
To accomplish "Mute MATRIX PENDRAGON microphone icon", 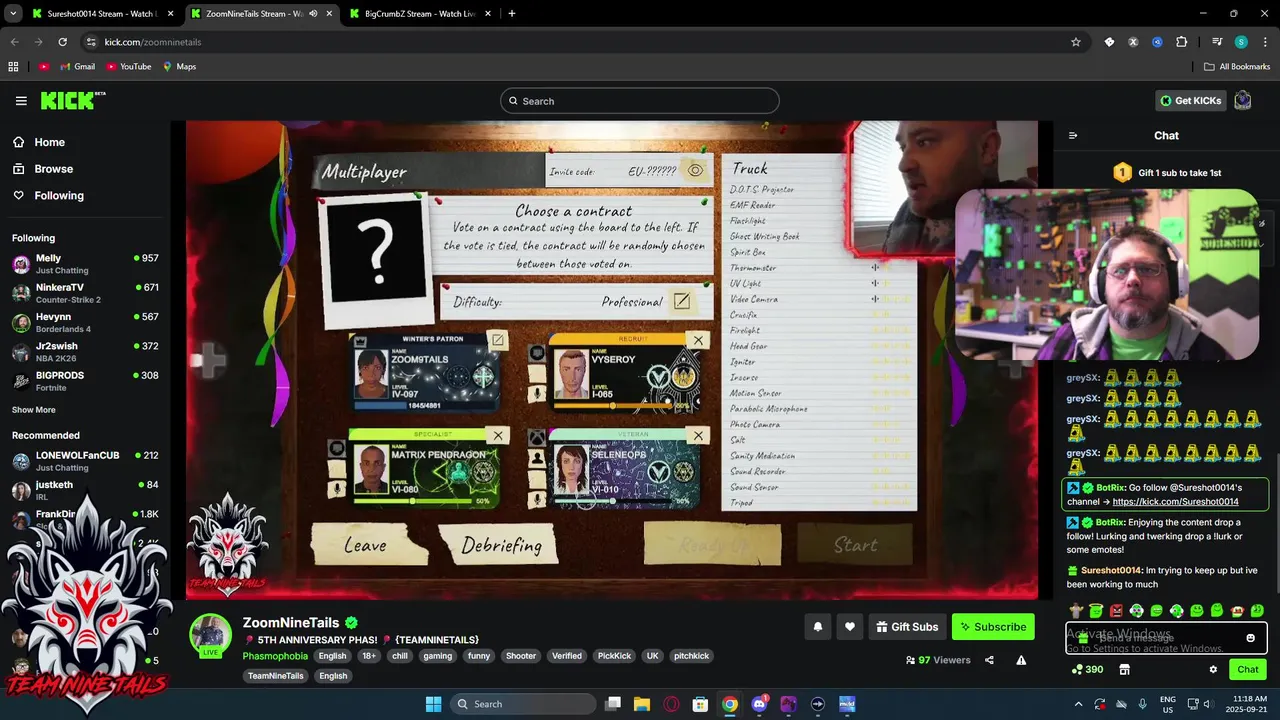I will point(337,488).
